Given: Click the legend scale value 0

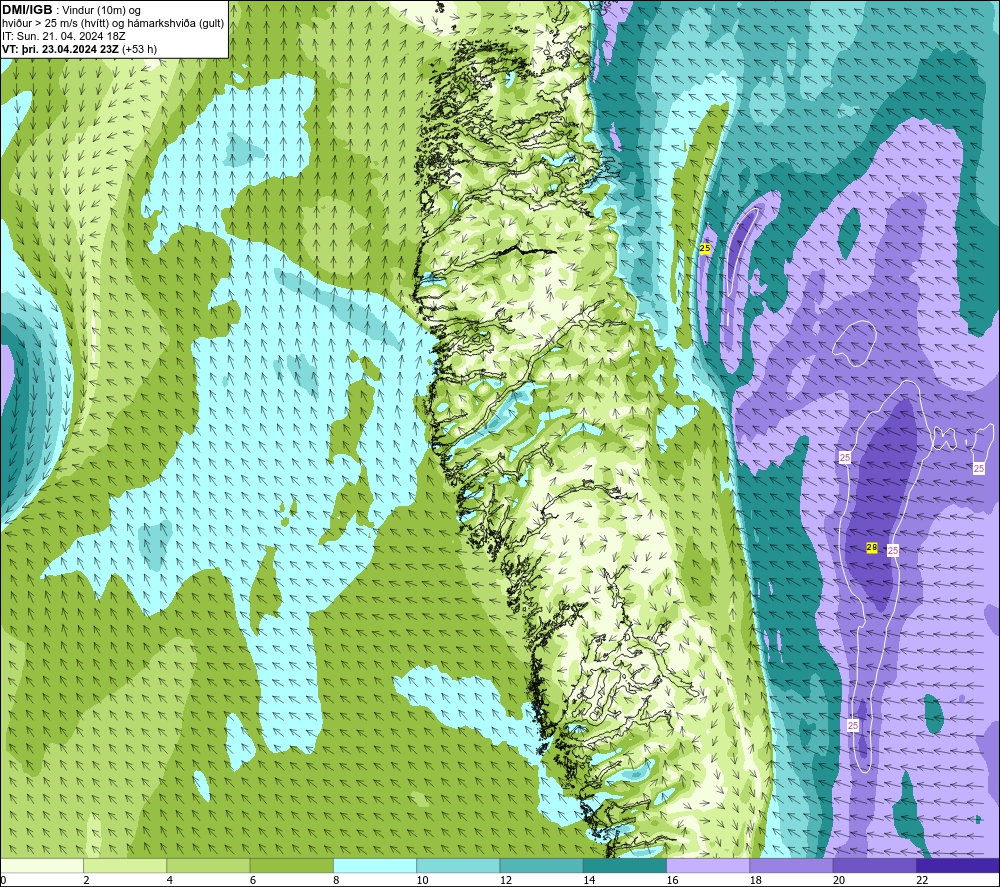Looking at the screenshot, I should click(x=3, y=880).
